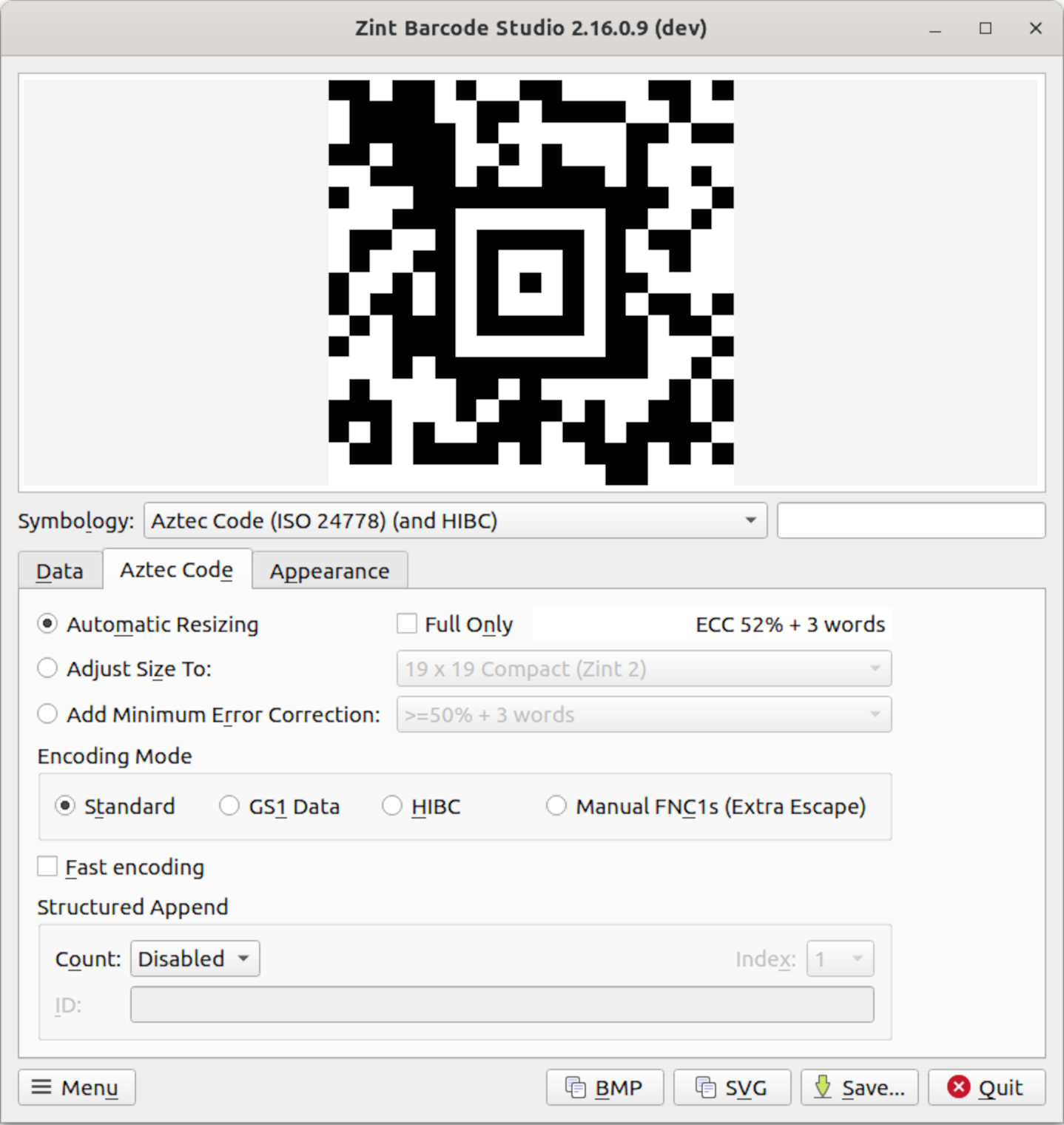Image resolution: width=1064 pixels, height=1125 pixels.
Task: Open the 19 x 19 Compact size dropdown
Action: click(x=644, y=669)
